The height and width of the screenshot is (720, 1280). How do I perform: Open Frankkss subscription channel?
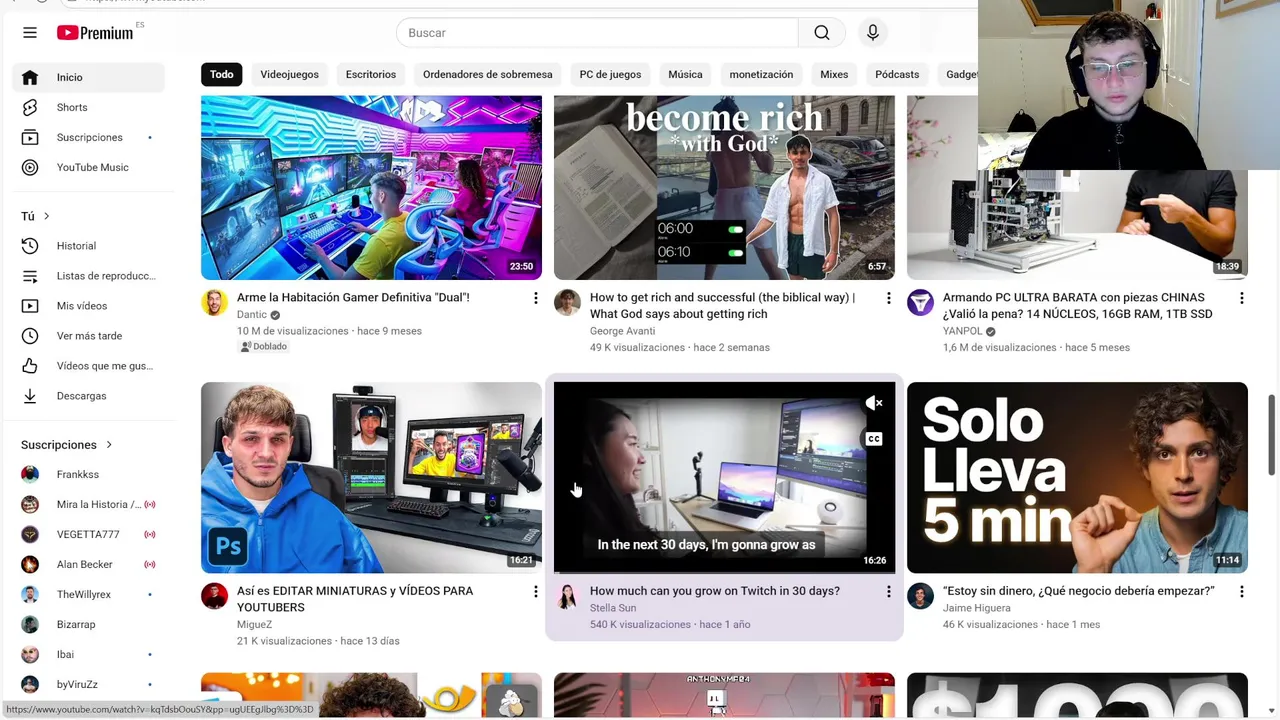click(88, 474)
